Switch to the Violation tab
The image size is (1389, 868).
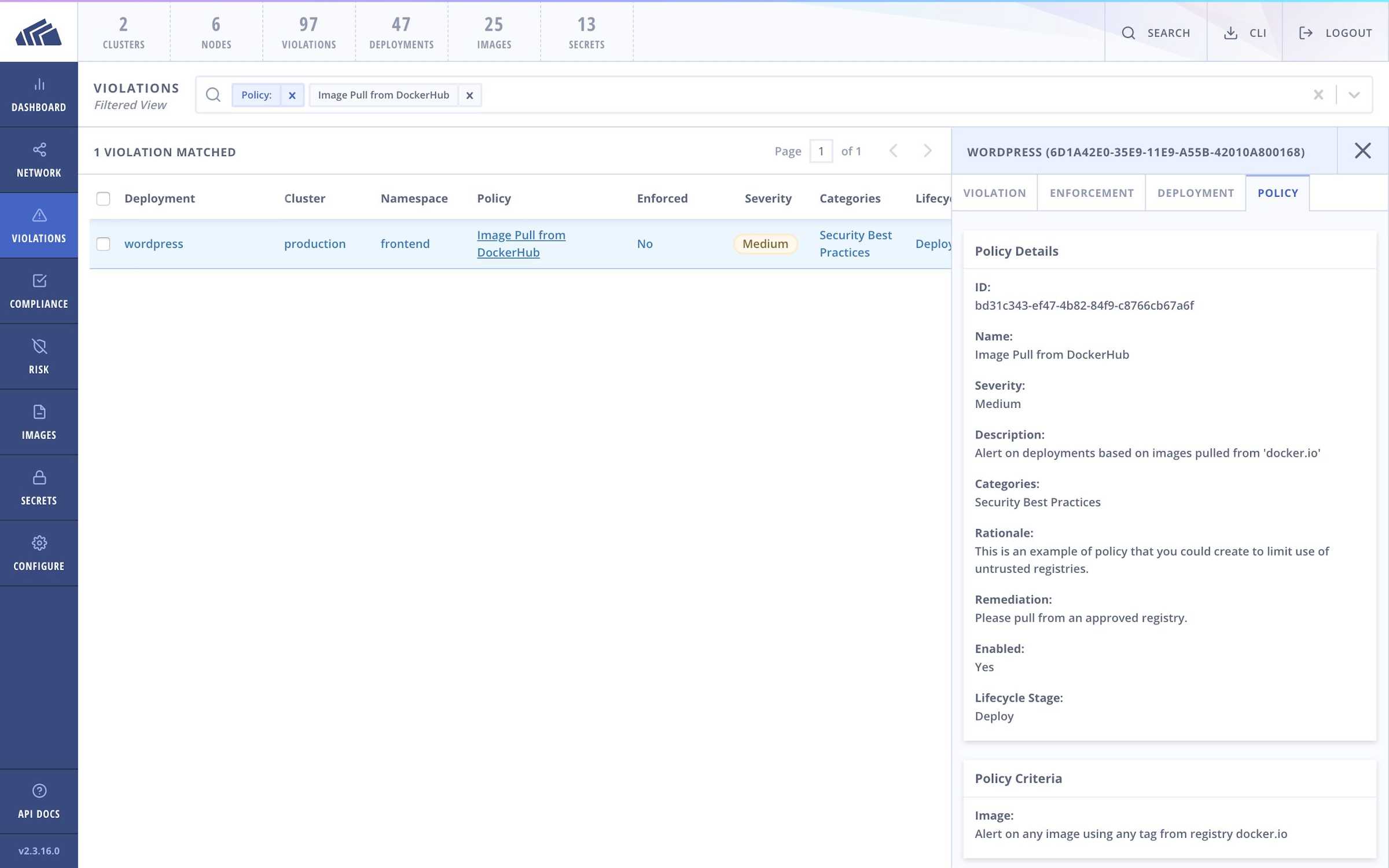(994, 193)
